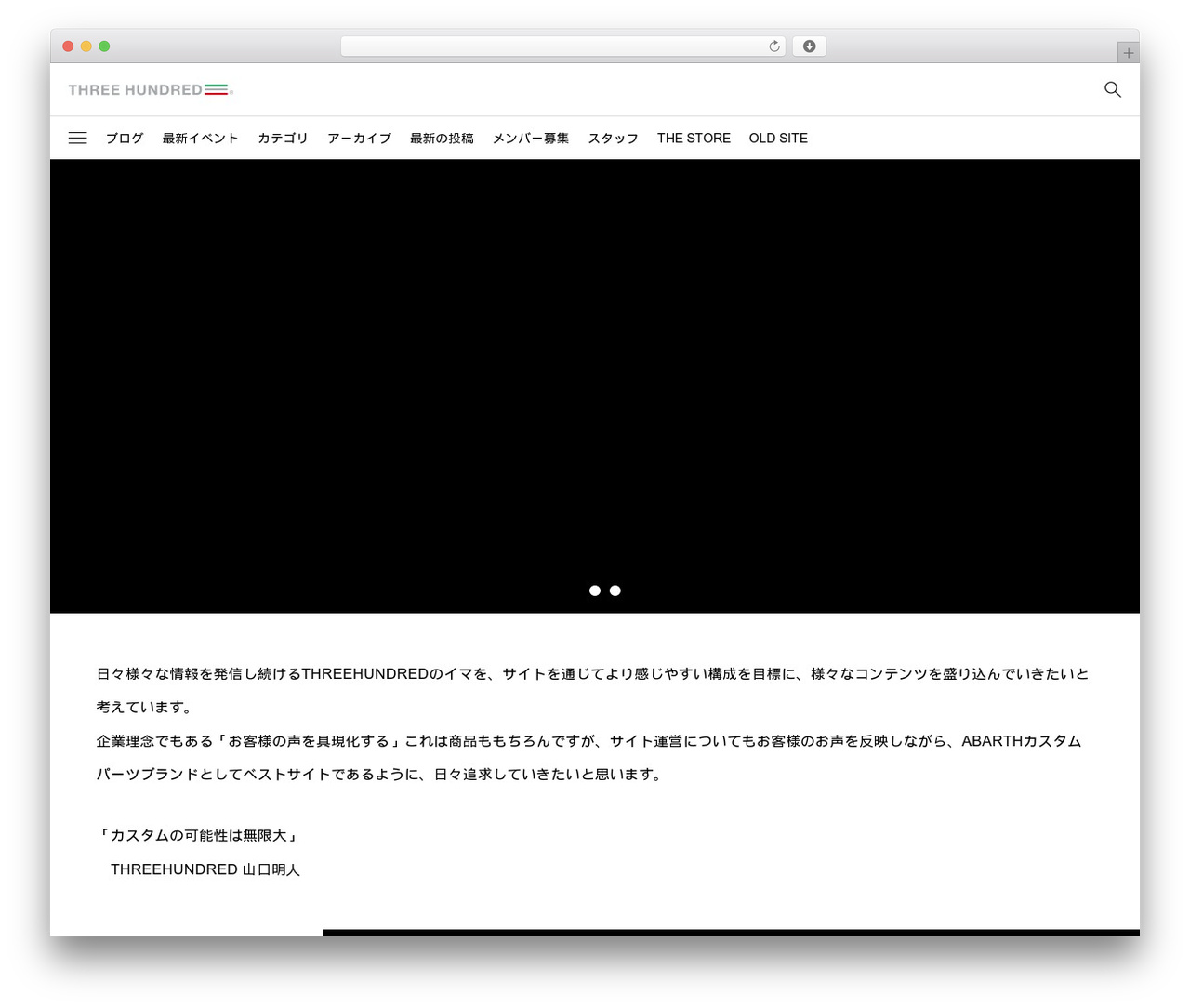The width and height of the screenshot is (1190, 1008).
Task: Open the ブログ menu item
Action: [125, 138]
